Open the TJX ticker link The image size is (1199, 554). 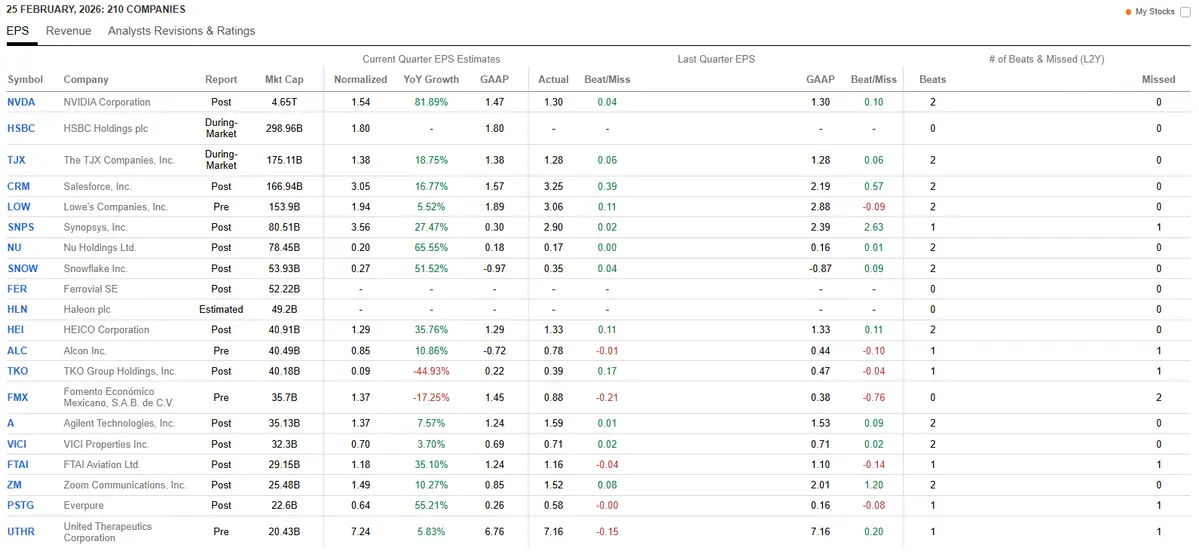(x=16, y=160)
